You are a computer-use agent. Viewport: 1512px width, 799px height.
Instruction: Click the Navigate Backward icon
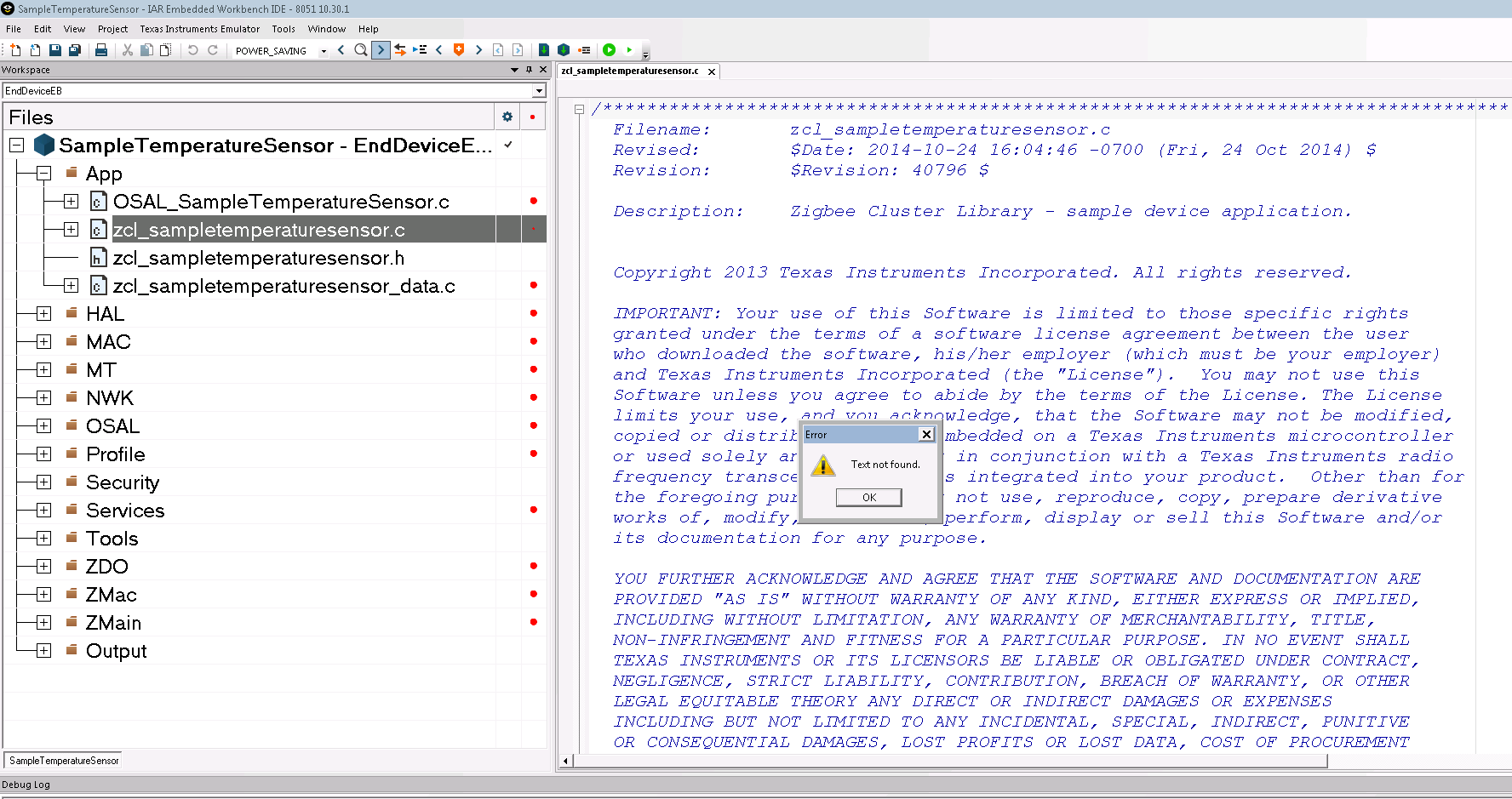[x=498, y=50]
